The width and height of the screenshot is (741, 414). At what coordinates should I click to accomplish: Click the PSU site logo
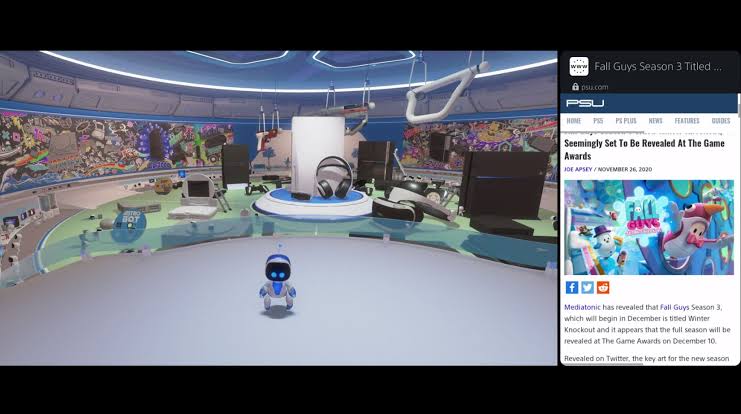pos(585,103)
